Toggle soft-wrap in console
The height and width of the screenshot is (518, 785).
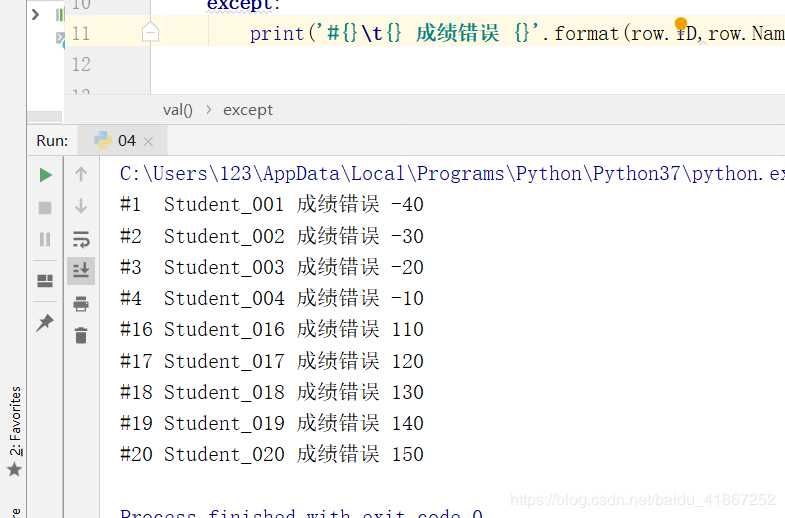coord(81,239)
